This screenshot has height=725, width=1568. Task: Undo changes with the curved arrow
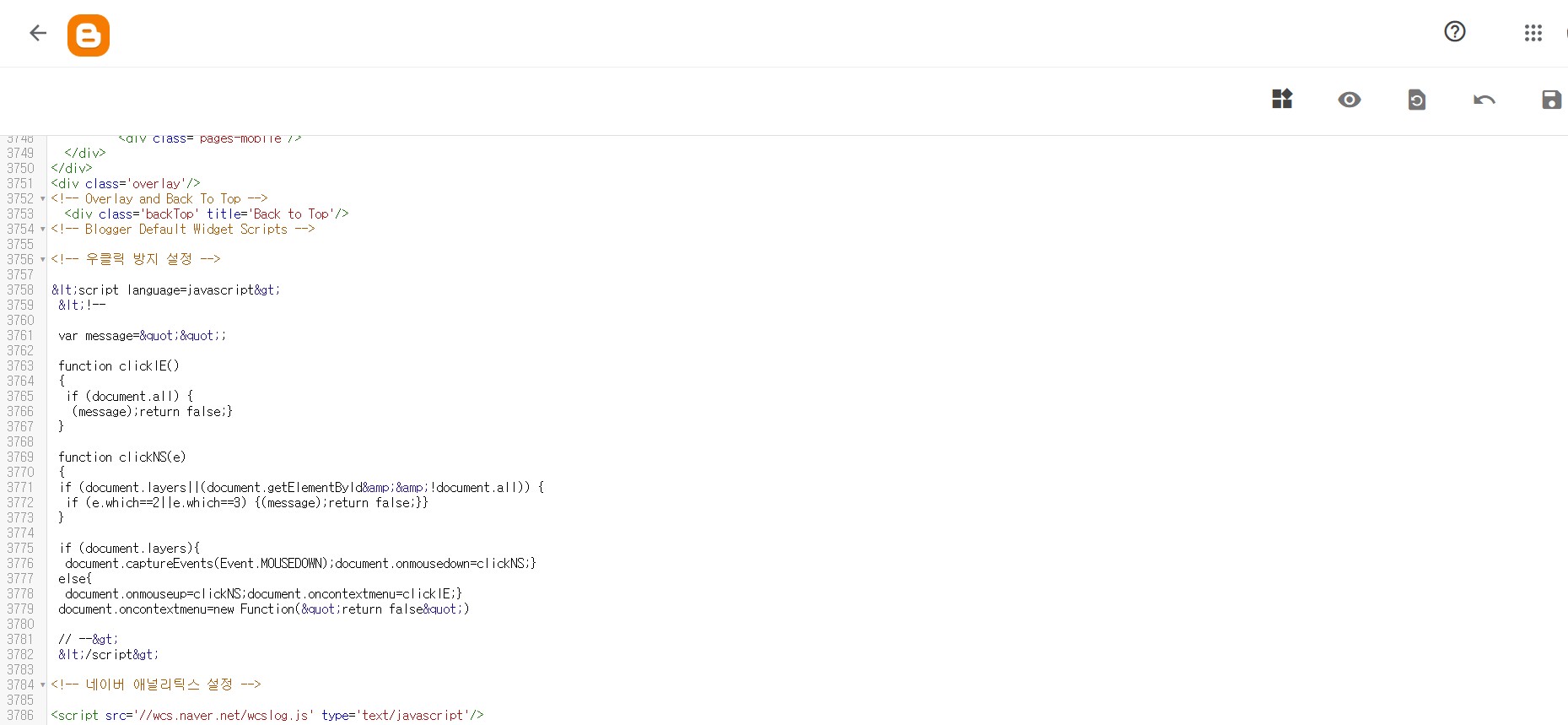(x=1484, y=100)
